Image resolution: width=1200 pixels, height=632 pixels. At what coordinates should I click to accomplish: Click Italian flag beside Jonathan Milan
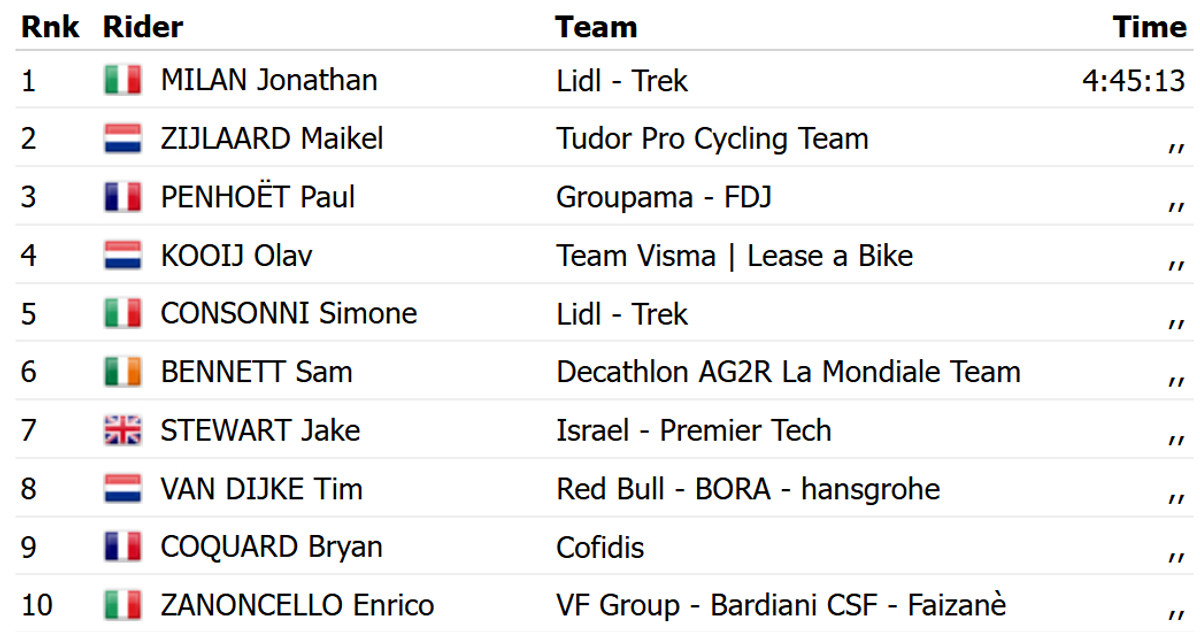click(122, 80)
